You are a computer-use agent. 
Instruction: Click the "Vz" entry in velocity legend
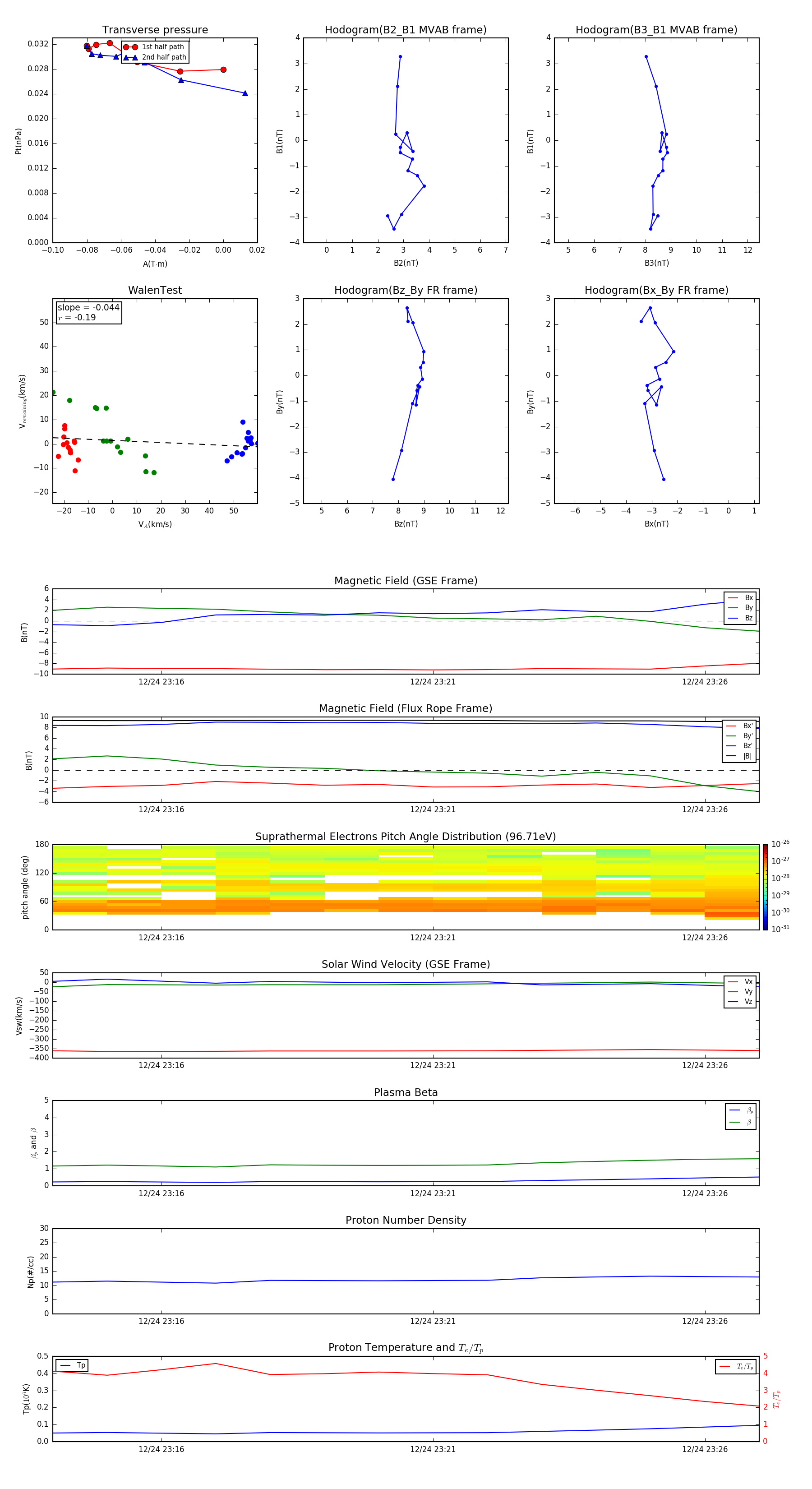(741, 1002)
